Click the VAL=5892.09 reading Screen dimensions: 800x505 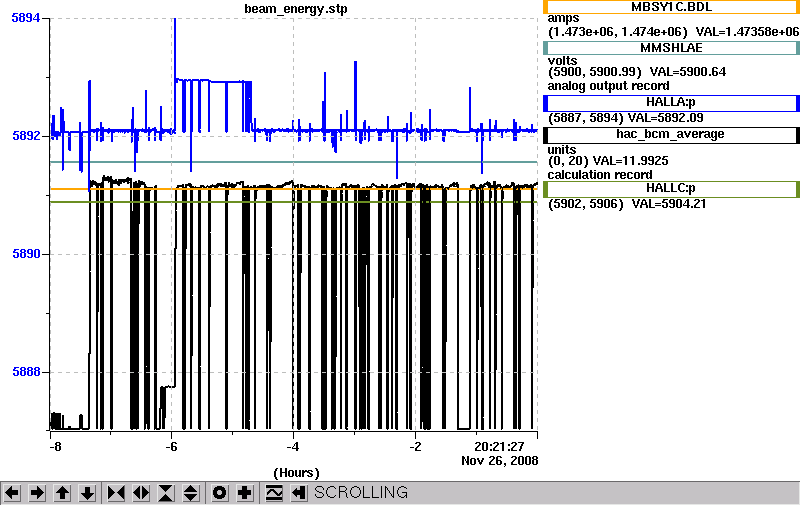point(665,118)
